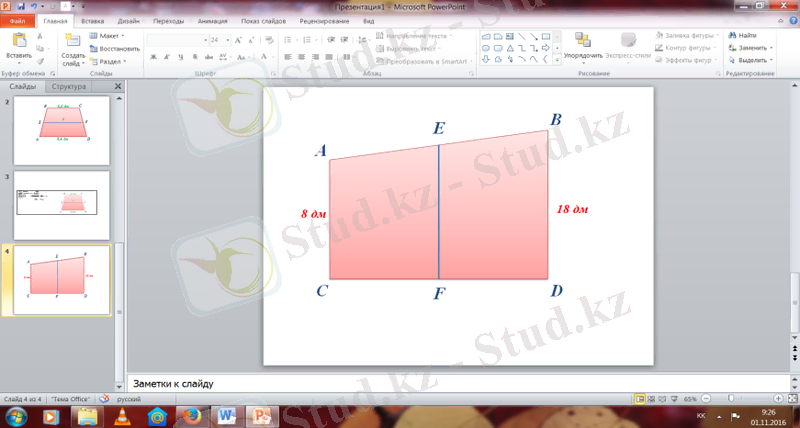
Task: Switch to the Вставка ribbon tab
Action: pos(92,20)
